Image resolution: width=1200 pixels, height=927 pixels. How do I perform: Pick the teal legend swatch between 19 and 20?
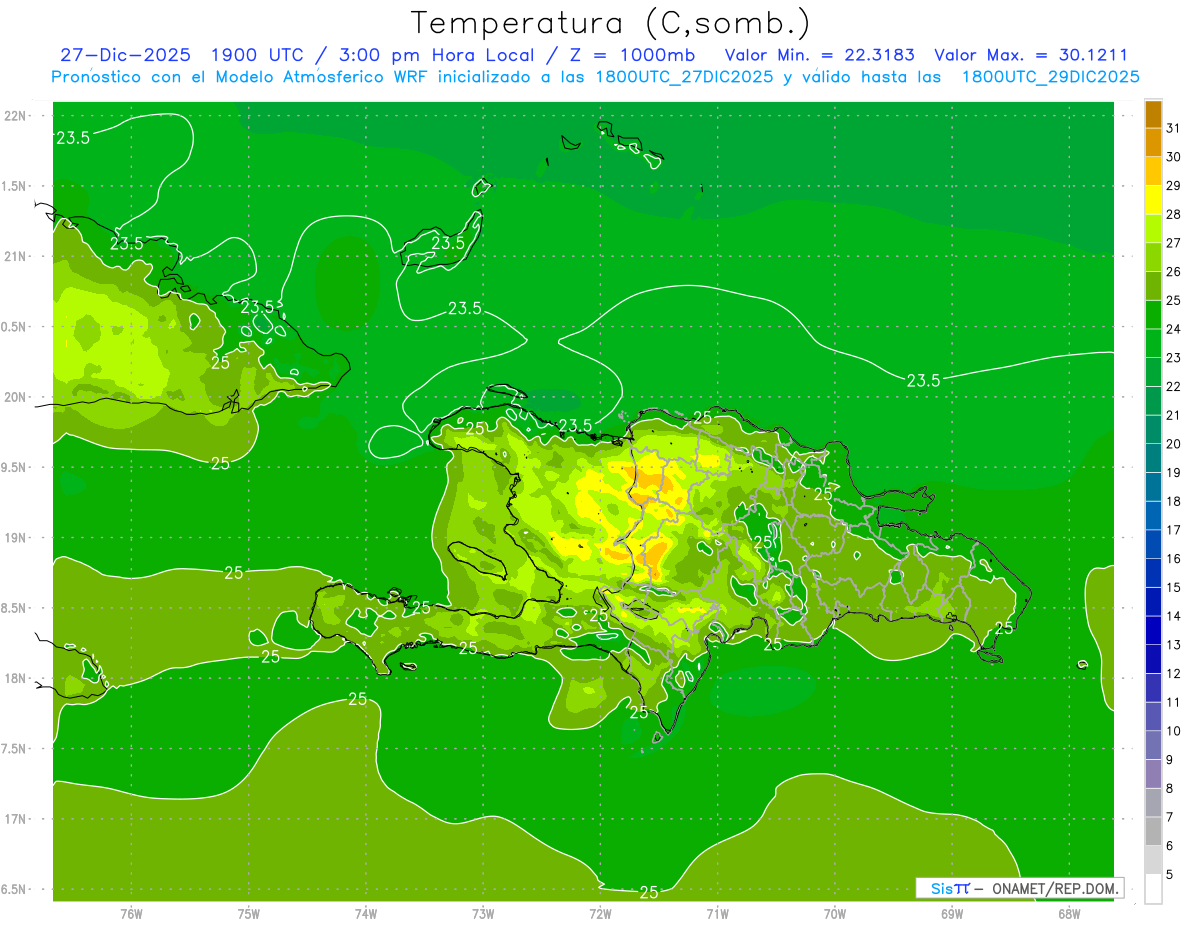[1153, 459]
